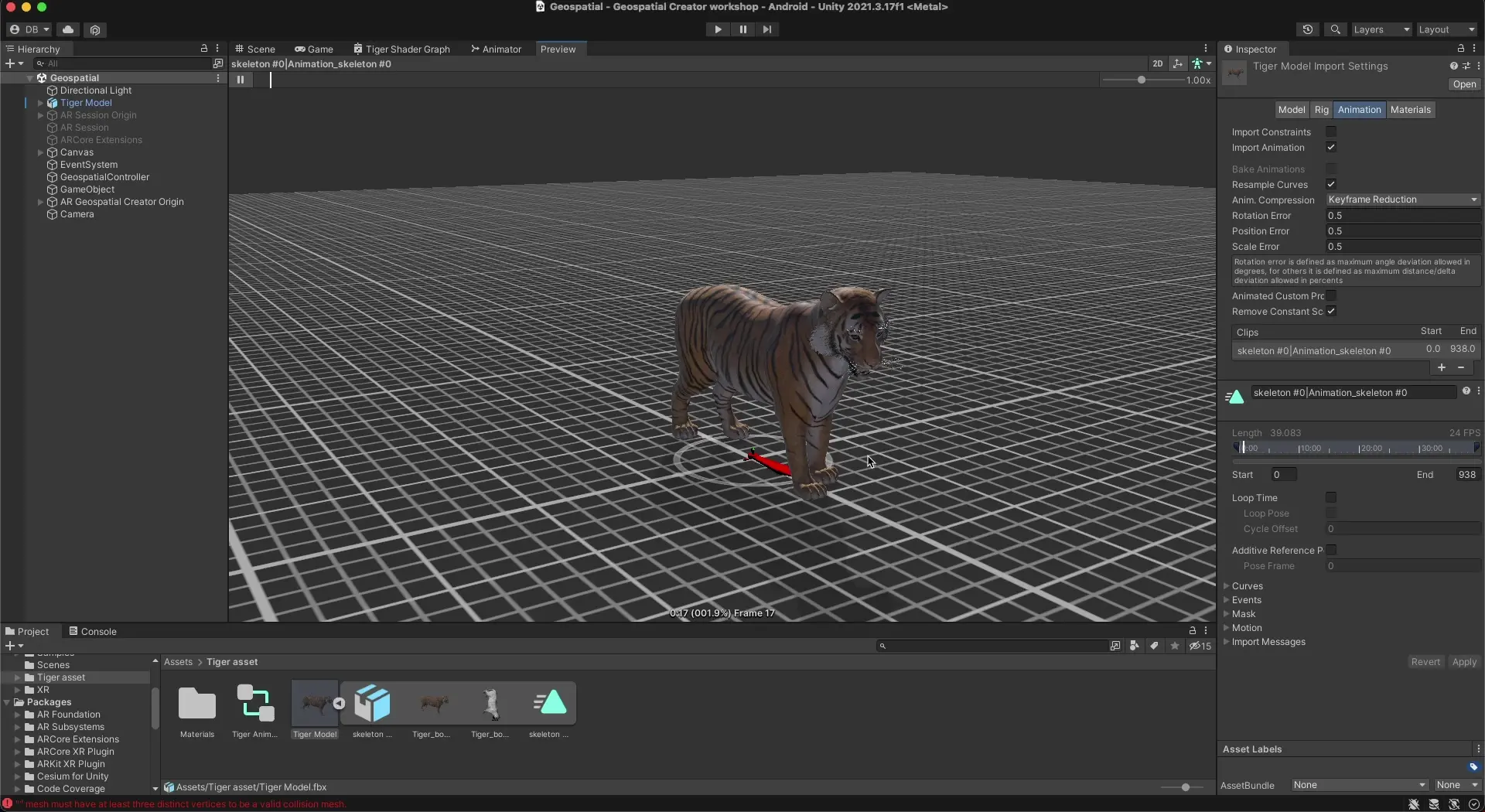The width and height of the screenshot is (1485, 812).
Task: Select the Play button to enter Play mode
Action: 718,29
